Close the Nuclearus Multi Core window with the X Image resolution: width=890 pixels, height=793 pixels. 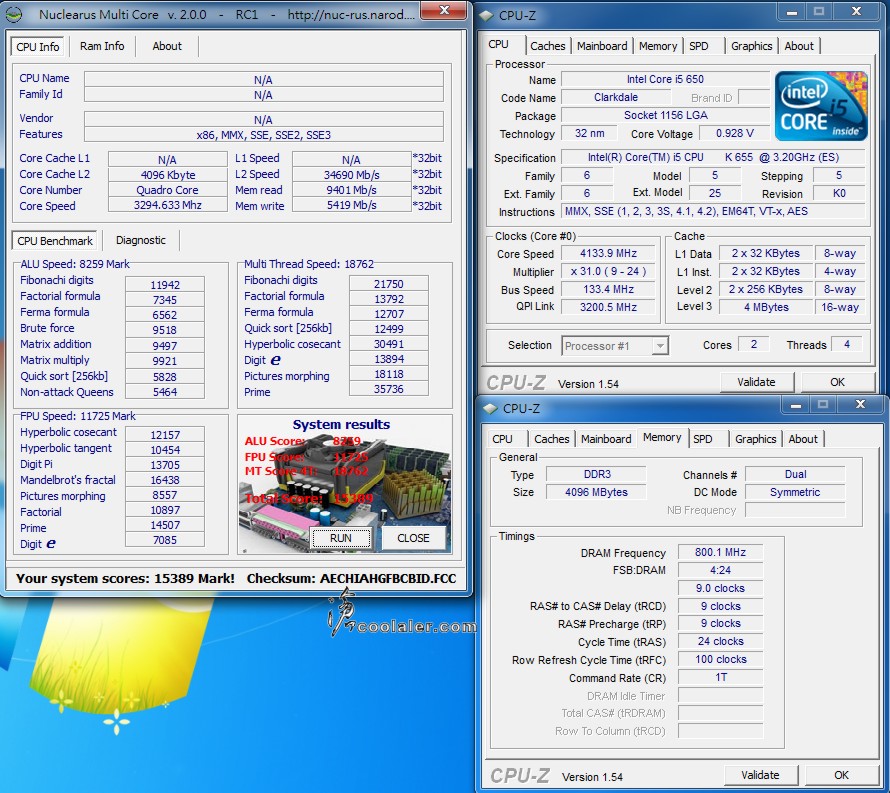(444, 11)
